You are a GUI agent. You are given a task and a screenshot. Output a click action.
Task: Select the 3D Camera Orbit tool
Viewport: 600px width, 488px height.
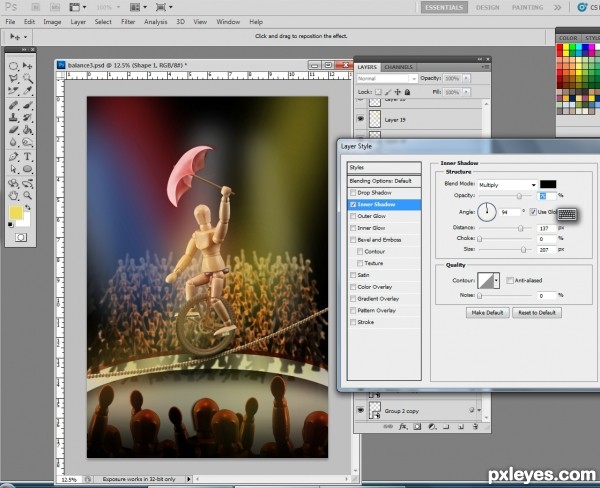[28, 183]
